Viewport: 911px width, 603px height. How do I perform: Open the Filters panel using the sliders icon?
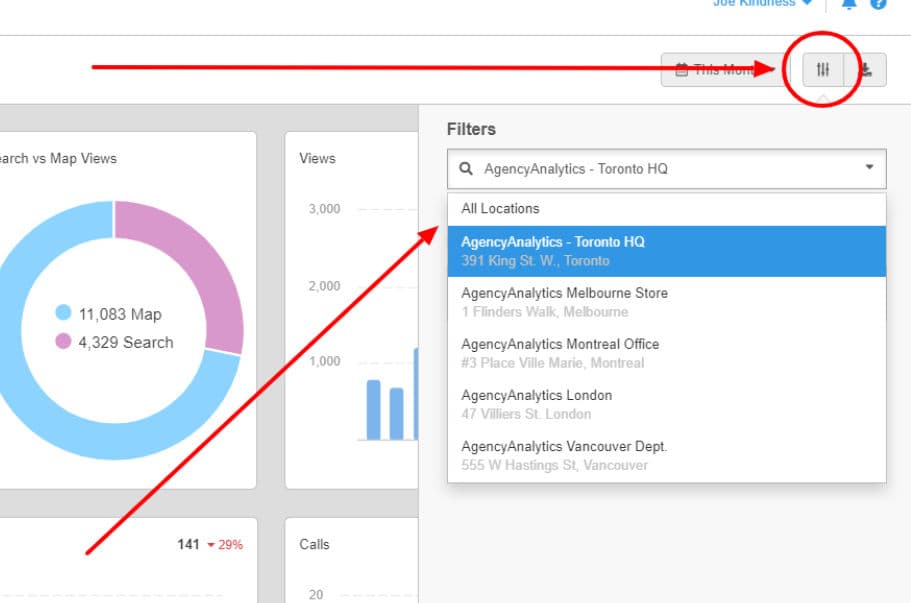click(822, 69)
